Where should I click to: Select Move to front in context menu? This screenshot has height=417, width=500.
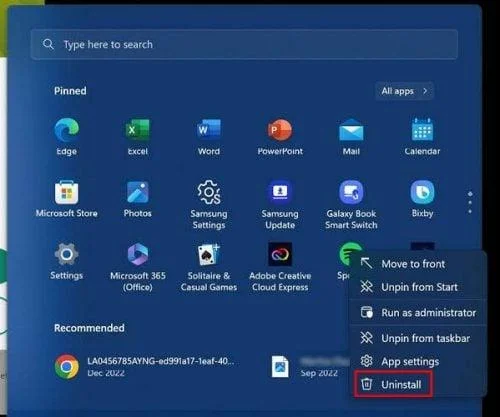click(x=418, y=264)
